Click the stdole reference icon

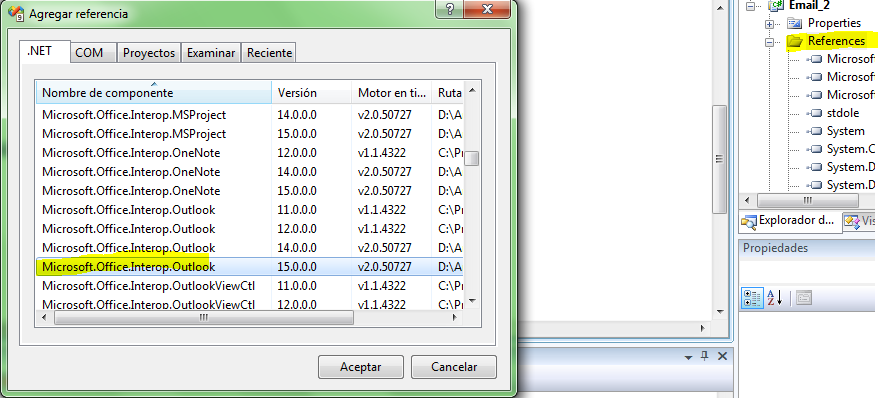click(x=815, y=113)
